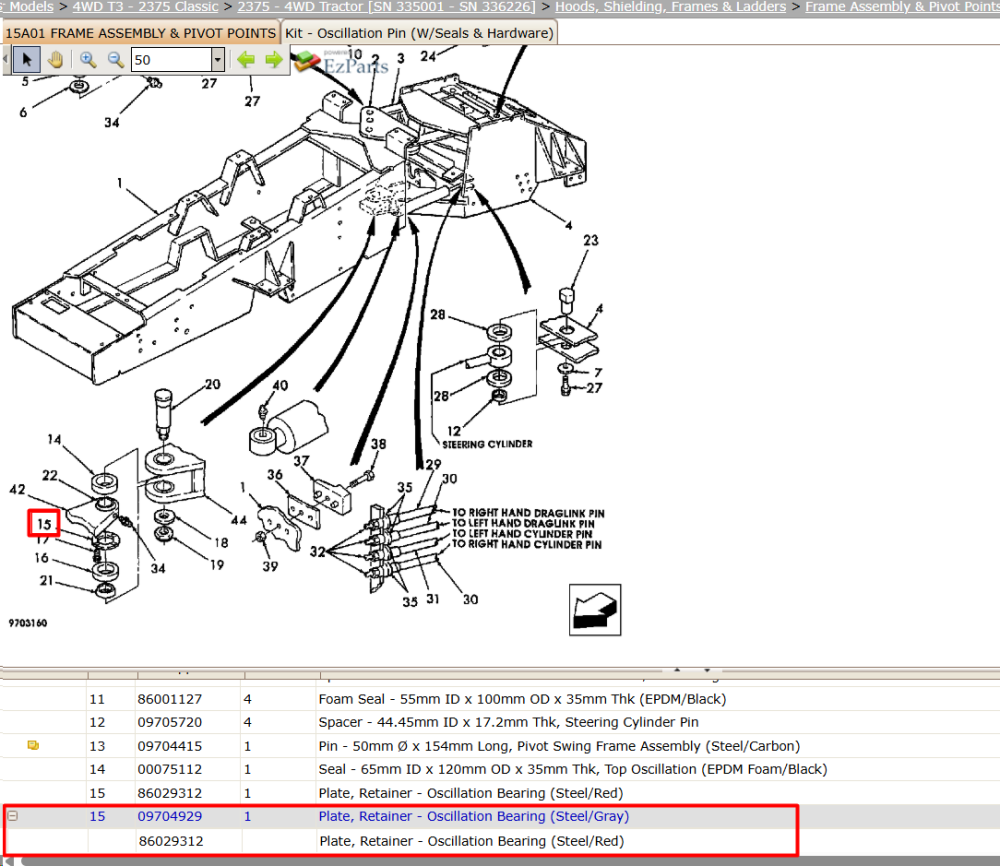Viewport: 1000px width, 866px height.
Task: Switch to Kit - Oscillation Pin tab
Action: pyautogui.click(x=419, y=33)
